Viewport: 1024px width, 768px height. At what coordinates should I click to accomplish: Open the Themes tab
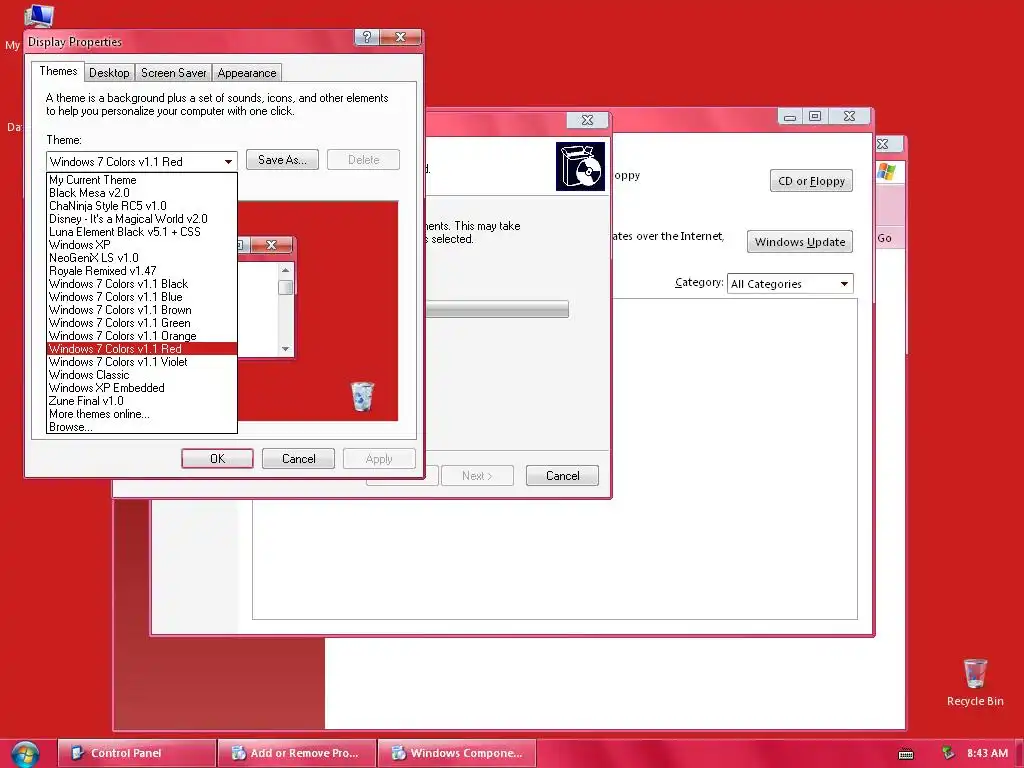pyautogui.click(x=58, y=71)
